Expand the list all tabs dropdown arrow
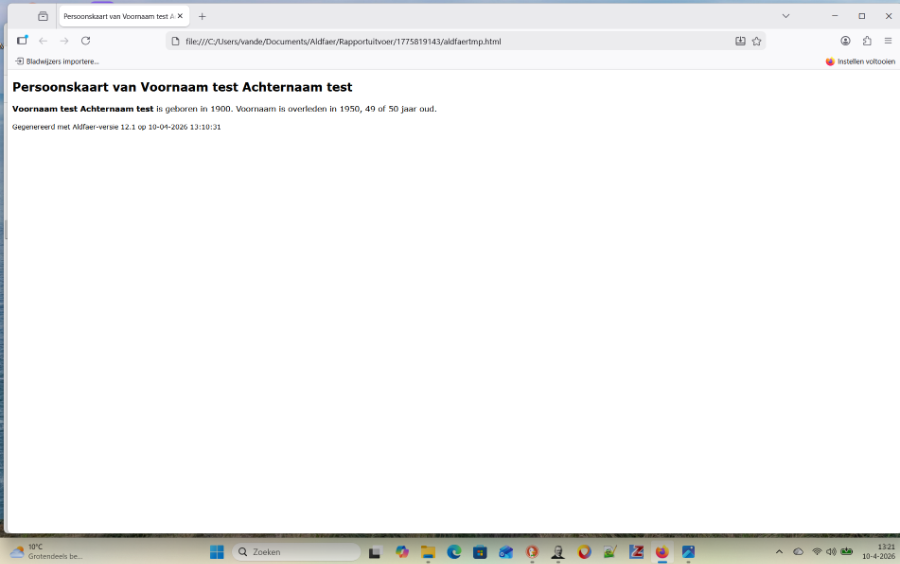The height and width of the screenshot is (564, 900). pyautogui.click(x=786, y=16)
